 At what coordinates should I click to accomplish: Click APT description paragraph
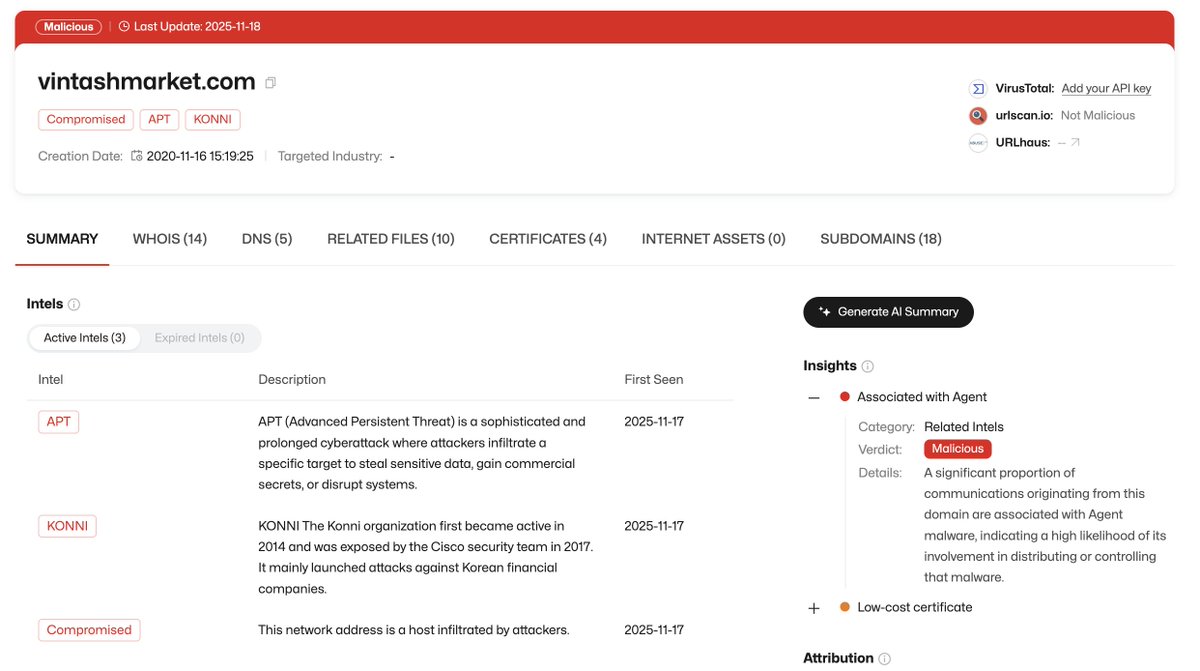pyautogui.click(x=422, y=453)
